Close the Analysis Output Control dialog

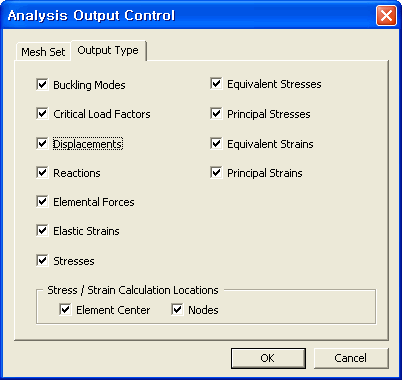coord(386,15)
